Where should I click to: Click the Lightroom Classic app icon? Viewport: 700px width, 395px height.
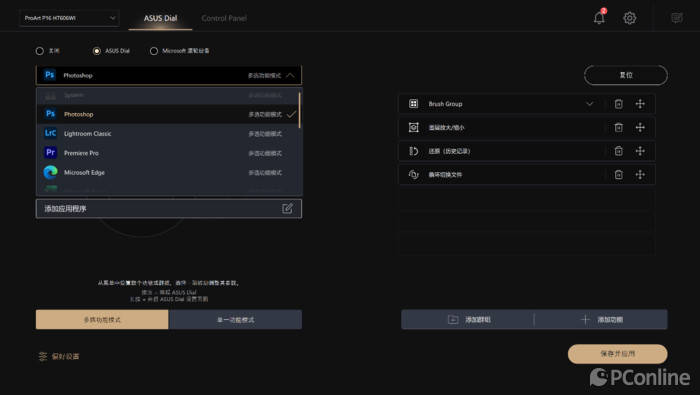[50, 133]
